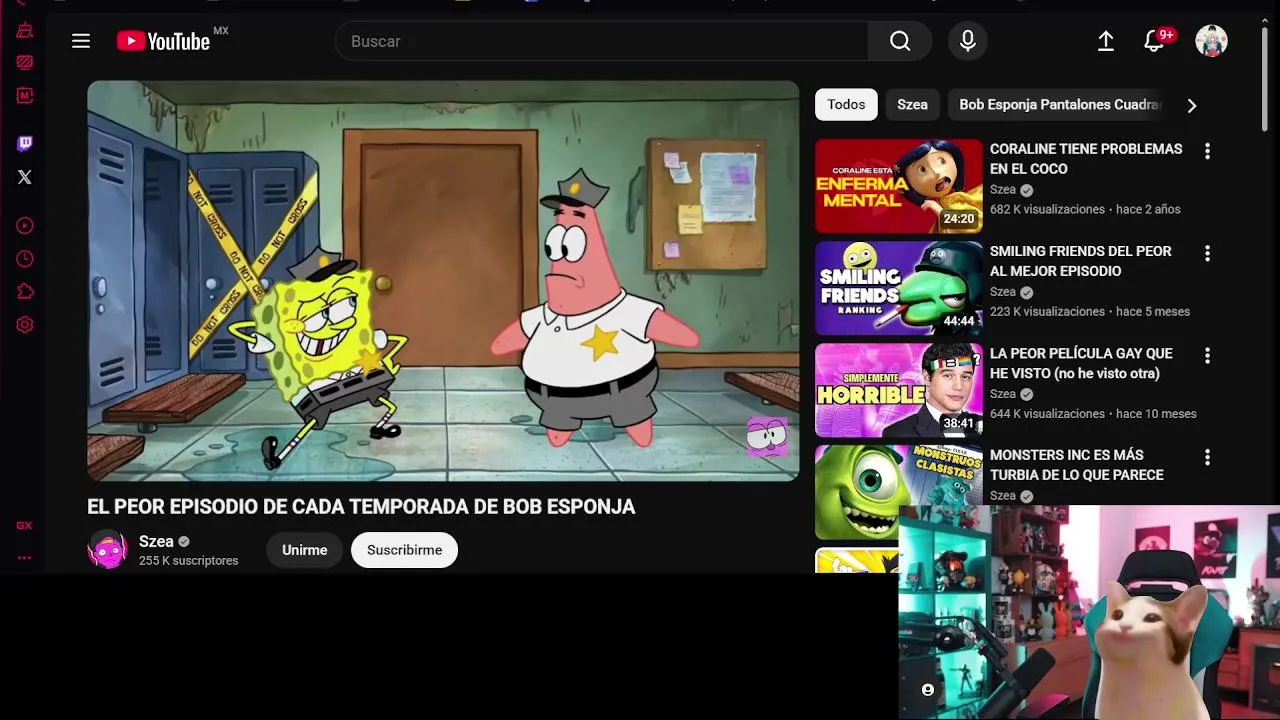Open the YouTube guide hamburger menu
The height and width of the screenshot is (720, 1280).
click(81, 41)
